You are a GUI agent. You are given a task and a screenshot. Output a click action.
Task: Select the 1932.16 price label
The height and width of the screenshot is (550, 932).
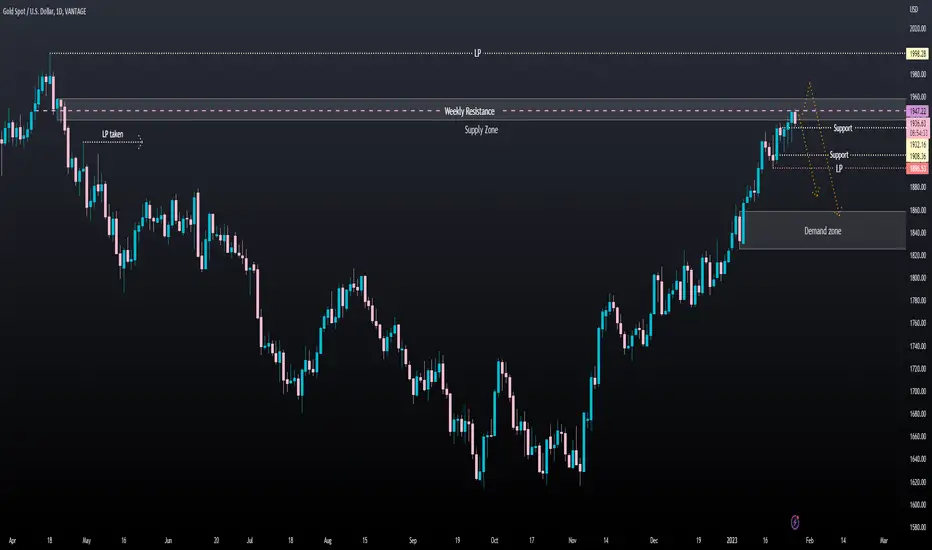click(918, 144)
